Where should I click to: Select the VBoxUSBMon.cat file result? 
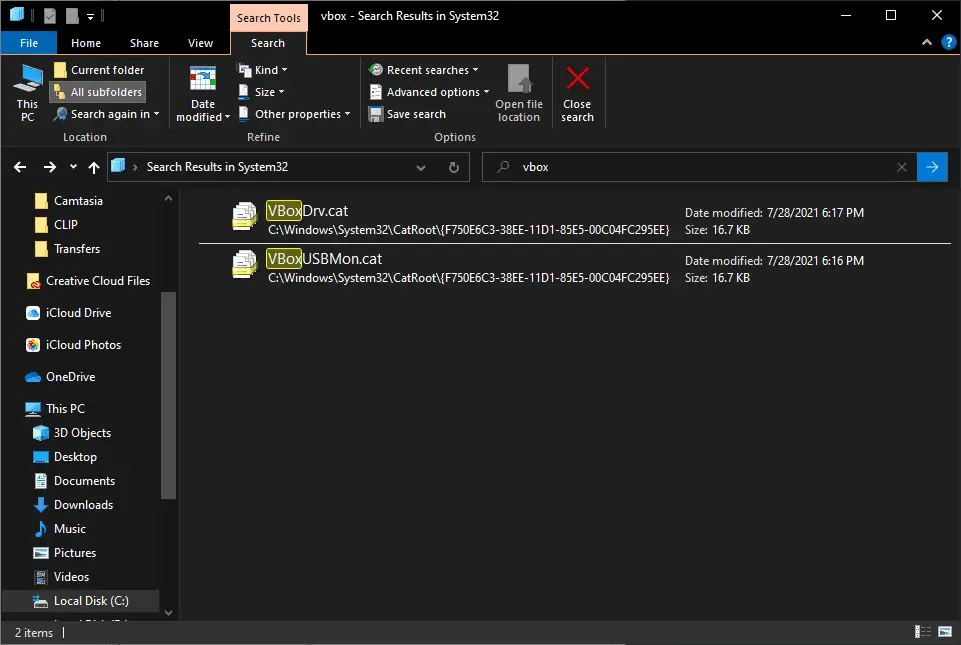[x=574, y=268]
